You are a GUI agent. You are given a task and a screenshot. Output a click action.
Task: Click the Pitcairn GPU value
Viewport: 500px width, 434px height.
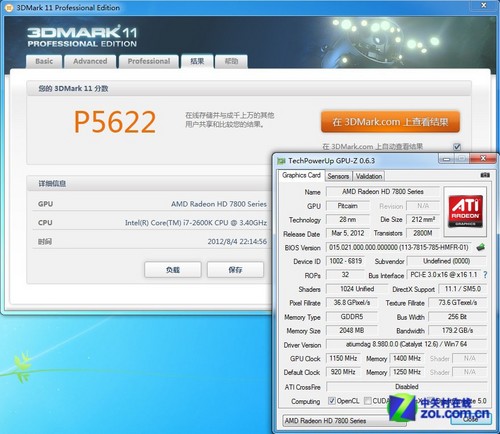(x=348, y=206)
